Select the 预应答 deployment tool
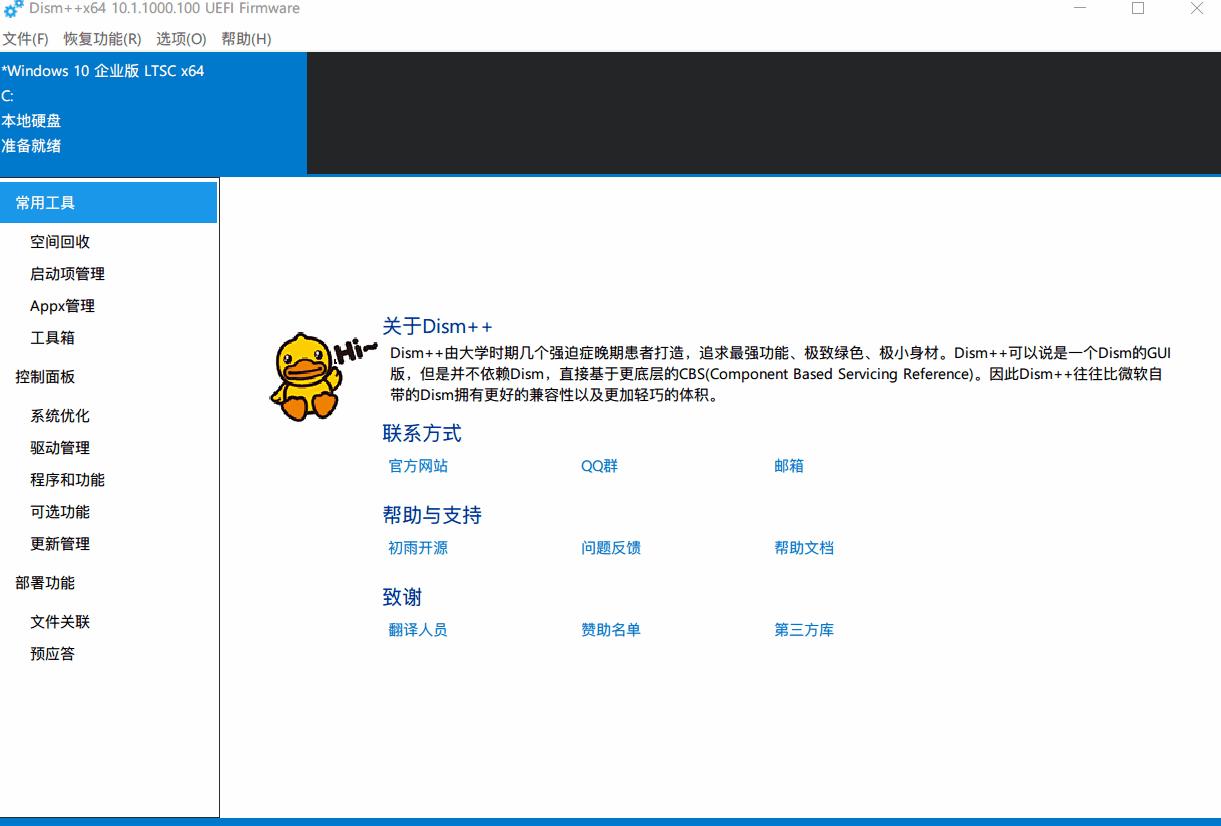1221x826 pixels. click(x=52, y=653)
